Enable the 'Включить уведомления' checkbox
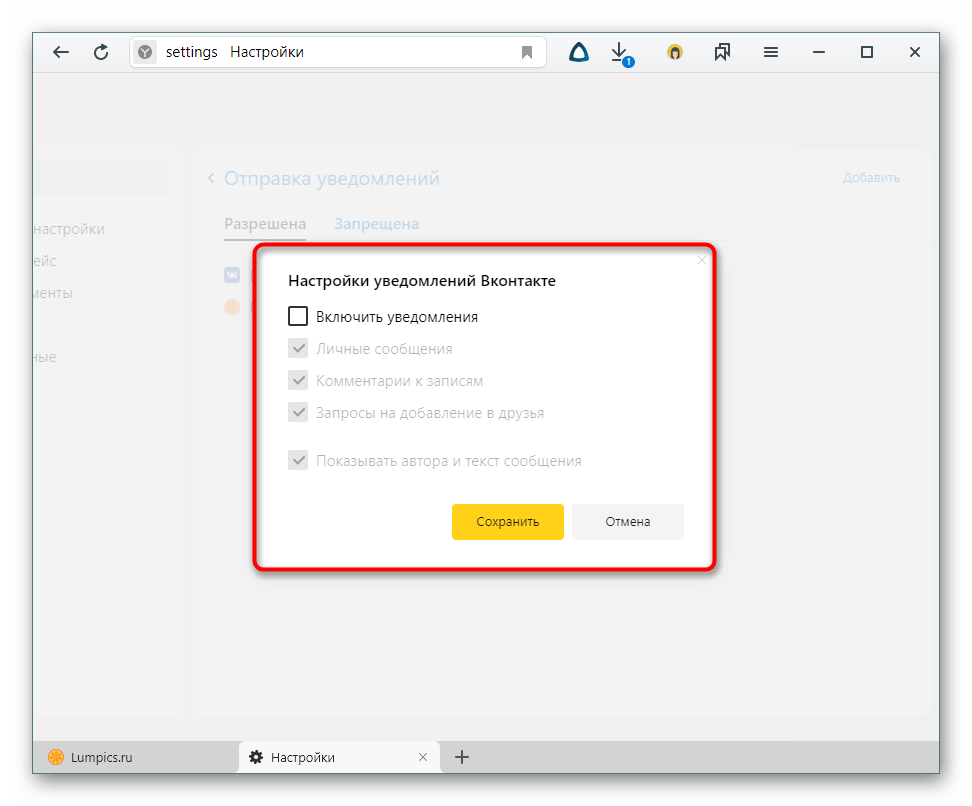The height and width of the screenshot is (806, 972). click(298, 317)
